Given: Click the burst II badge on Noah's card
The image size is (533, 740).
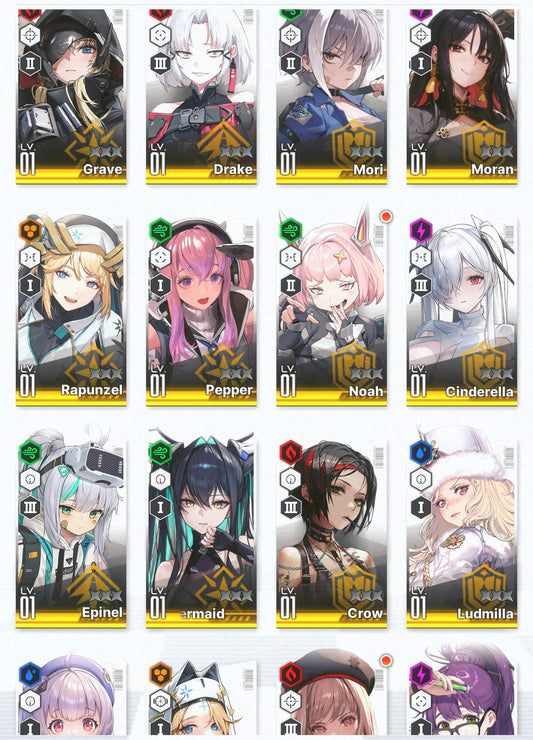Looking at the screenshot, I should coord(291,286).
